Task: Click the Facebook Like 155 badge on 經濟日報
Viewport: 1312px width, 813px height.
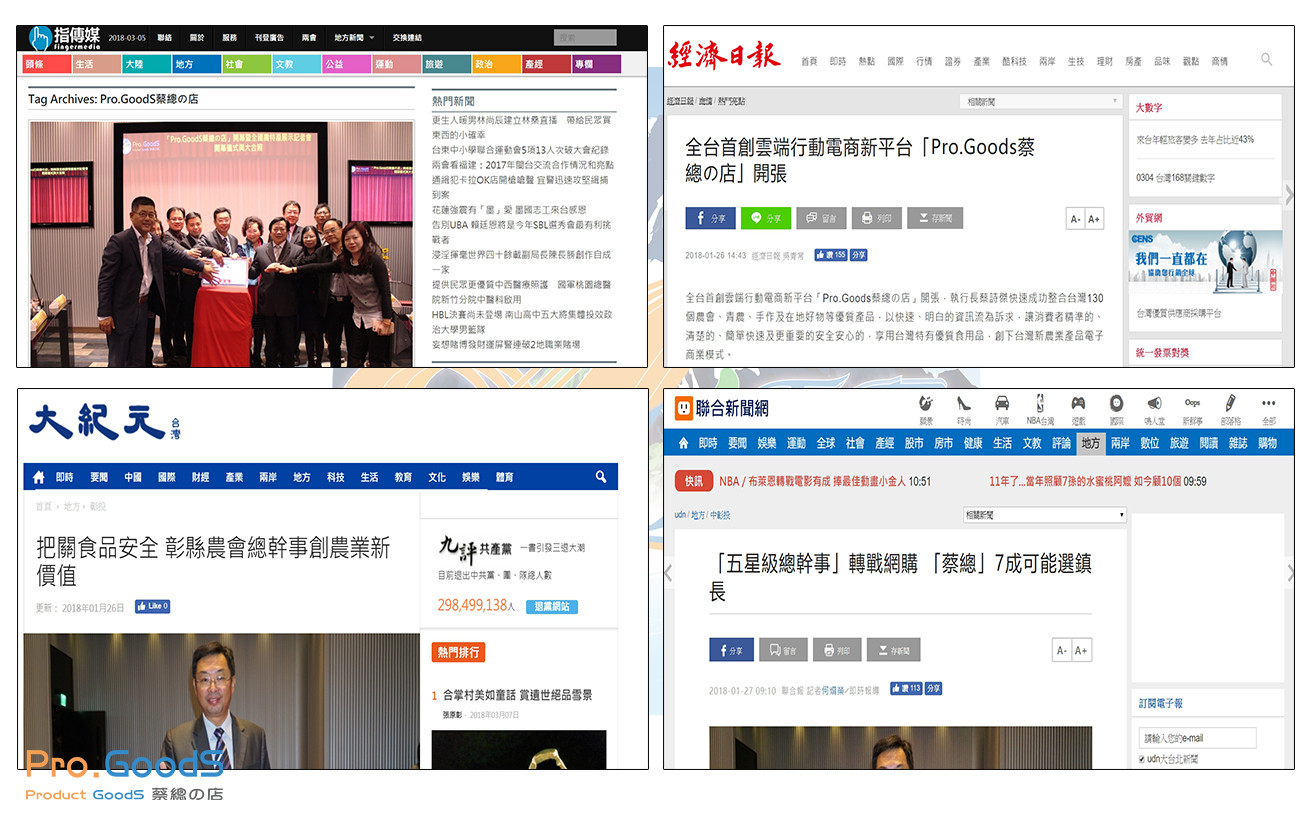Action: 831,255
